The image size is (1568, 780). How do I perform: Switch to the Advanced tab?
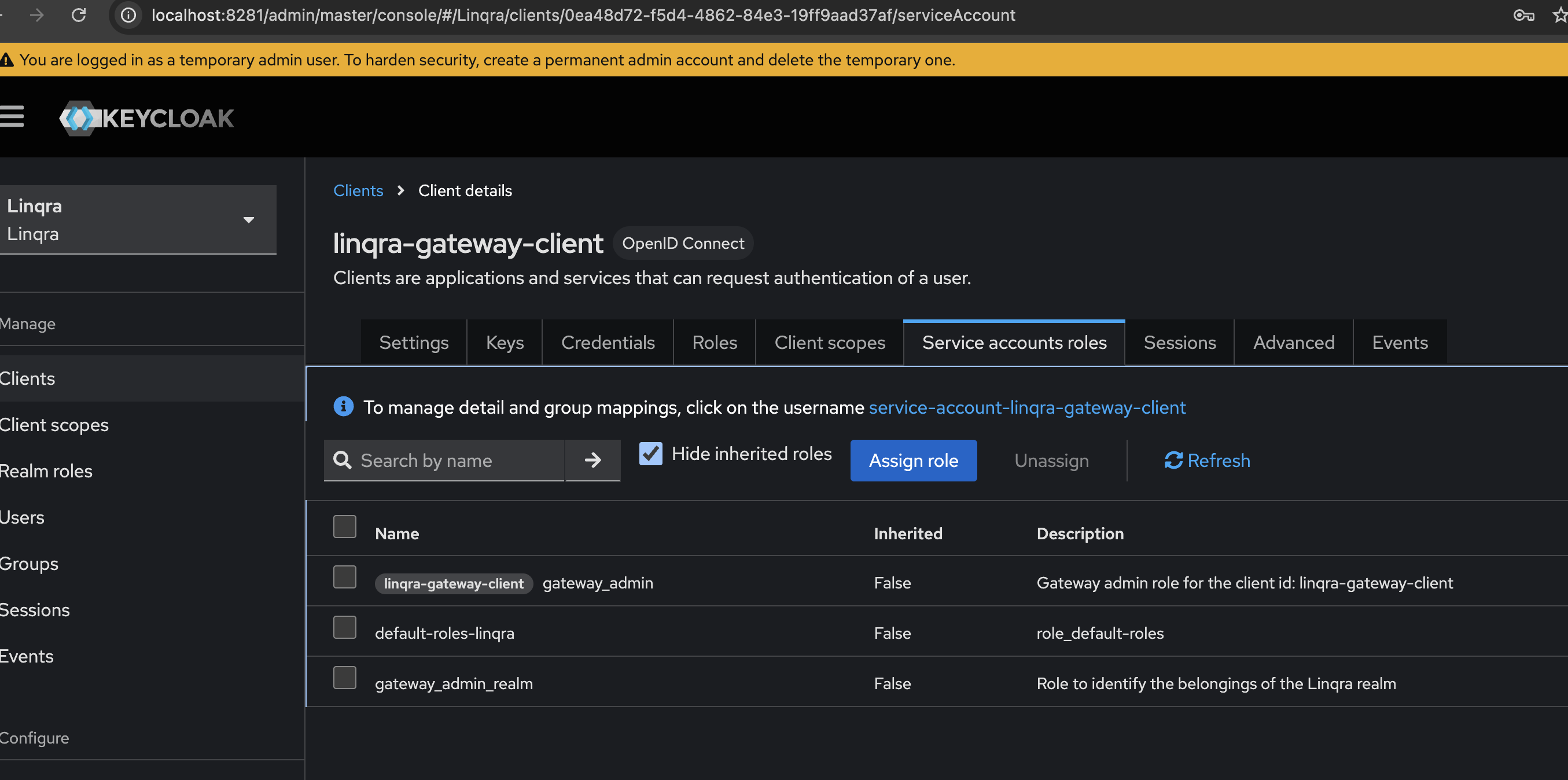pyautogui.click(x=1293, y=342)
